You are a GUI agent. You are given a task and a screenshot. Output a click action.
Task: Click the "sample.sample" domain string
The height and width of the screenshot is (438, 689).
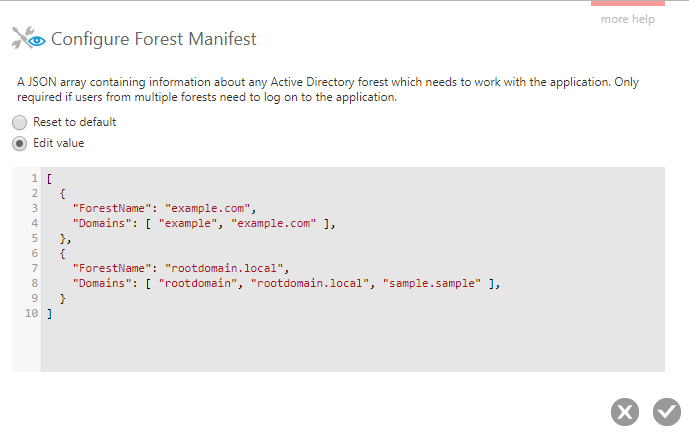click(x=432, y=283)
